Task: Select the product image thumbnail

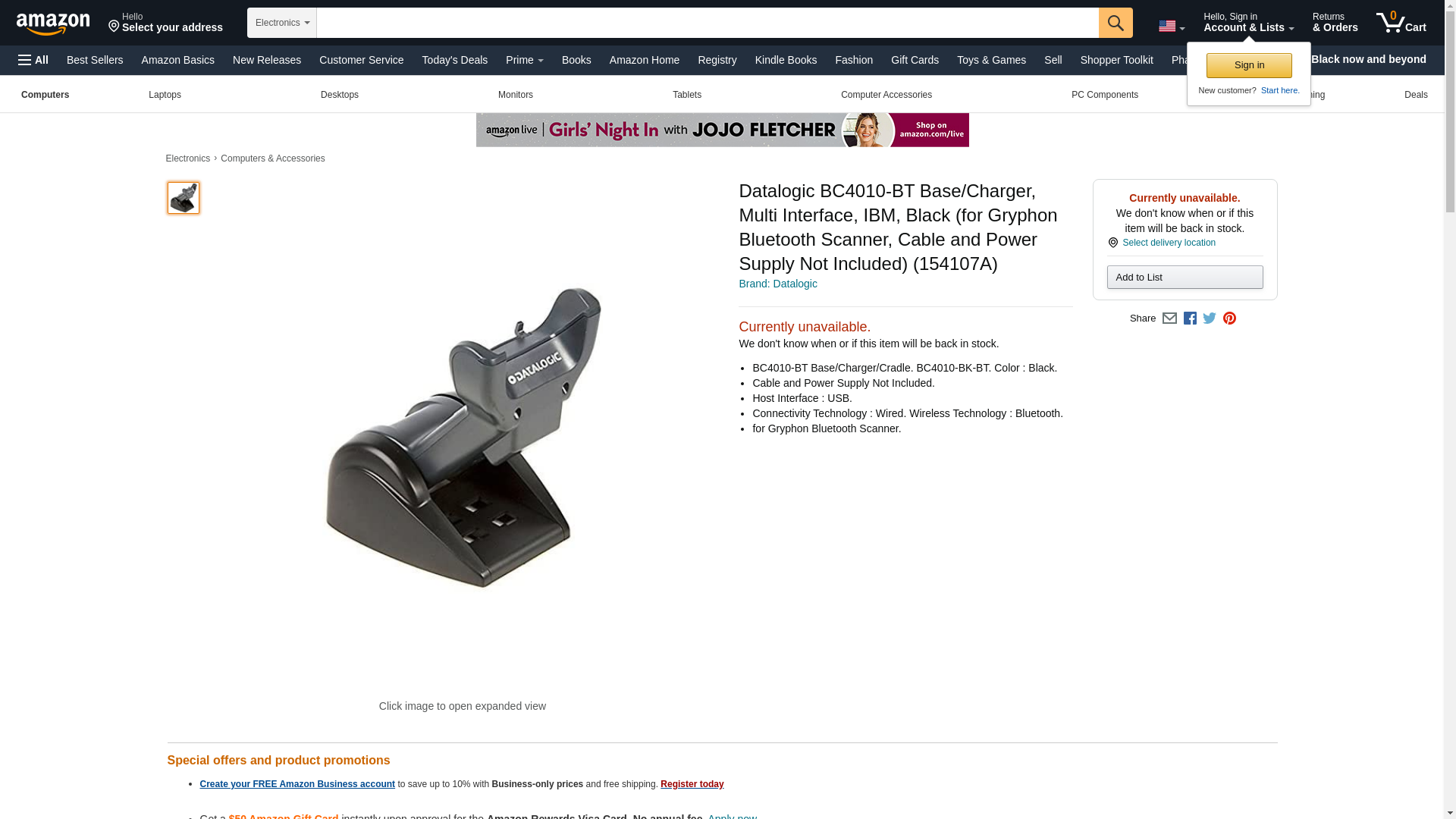Action: (183, 197)
